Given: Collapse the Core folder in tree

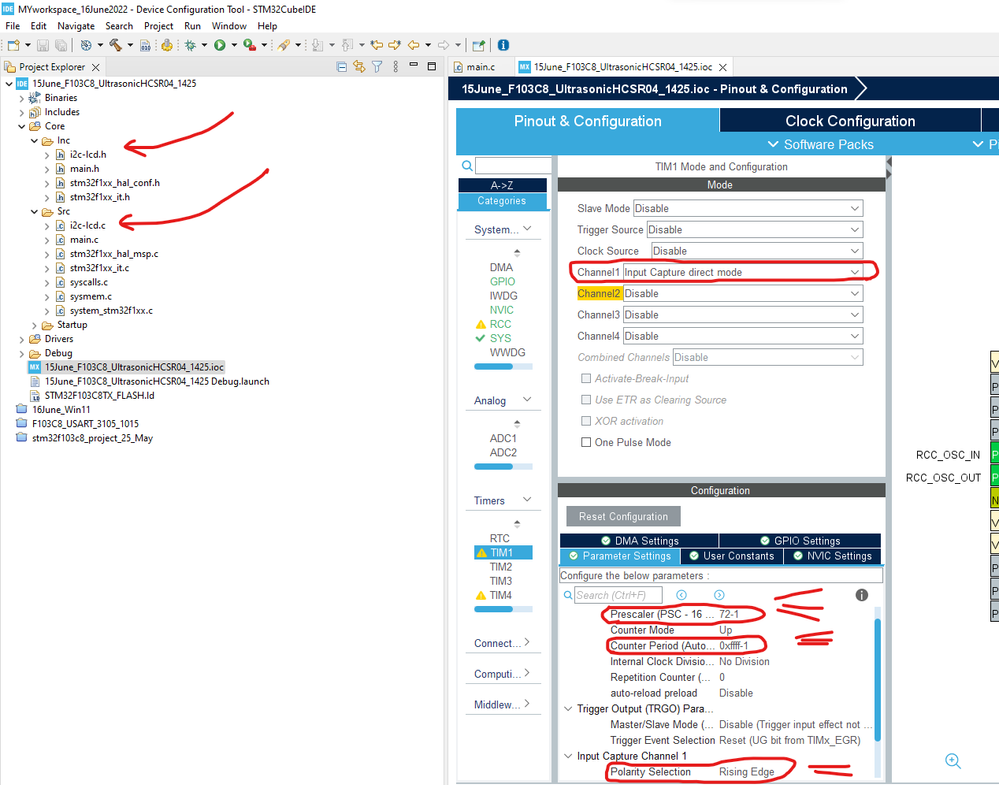Looking at the screenshot, I should click(22, 126).
